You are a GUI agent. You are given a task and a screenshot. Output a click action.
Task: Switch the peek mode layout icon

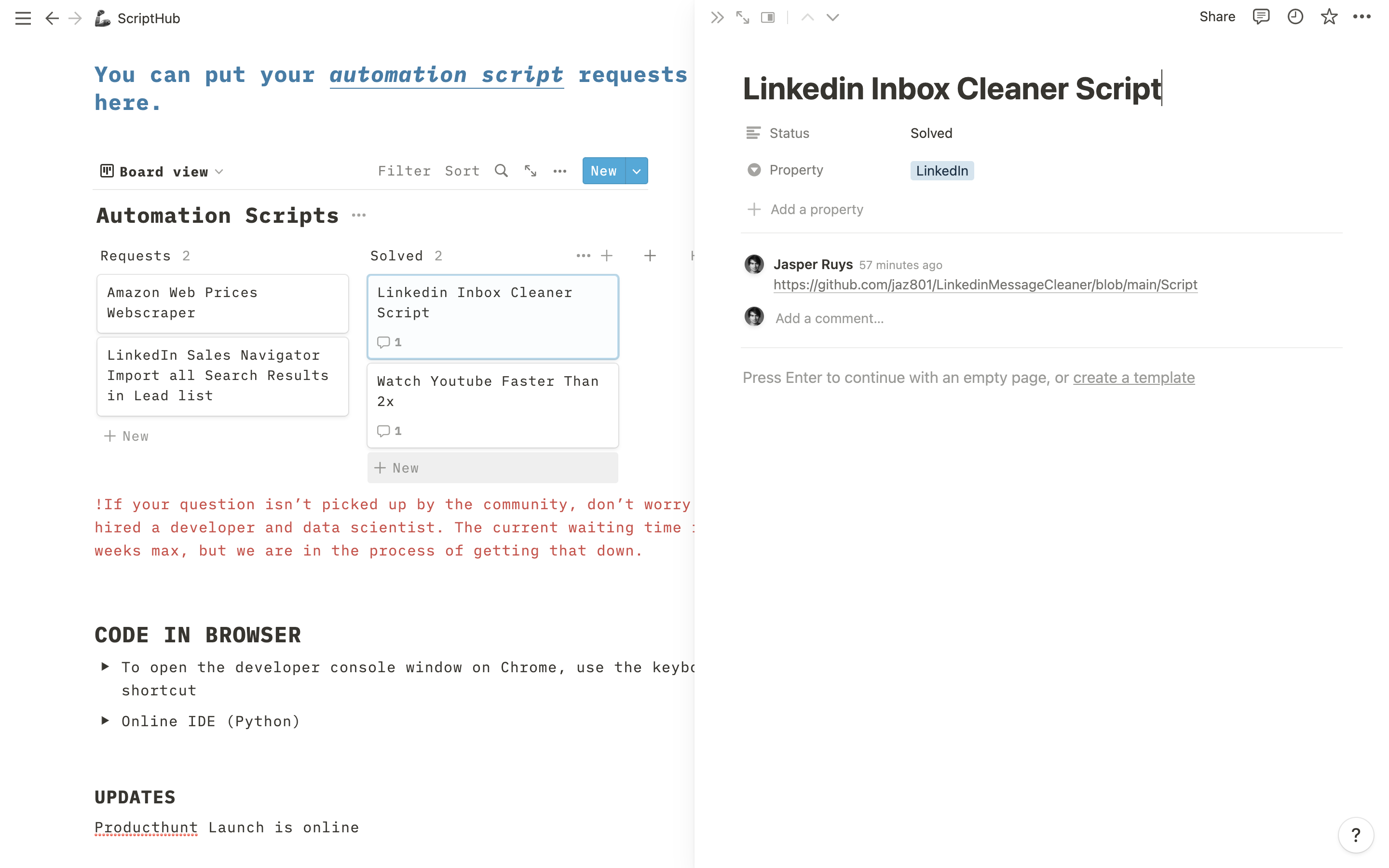[x=767, y=18]
